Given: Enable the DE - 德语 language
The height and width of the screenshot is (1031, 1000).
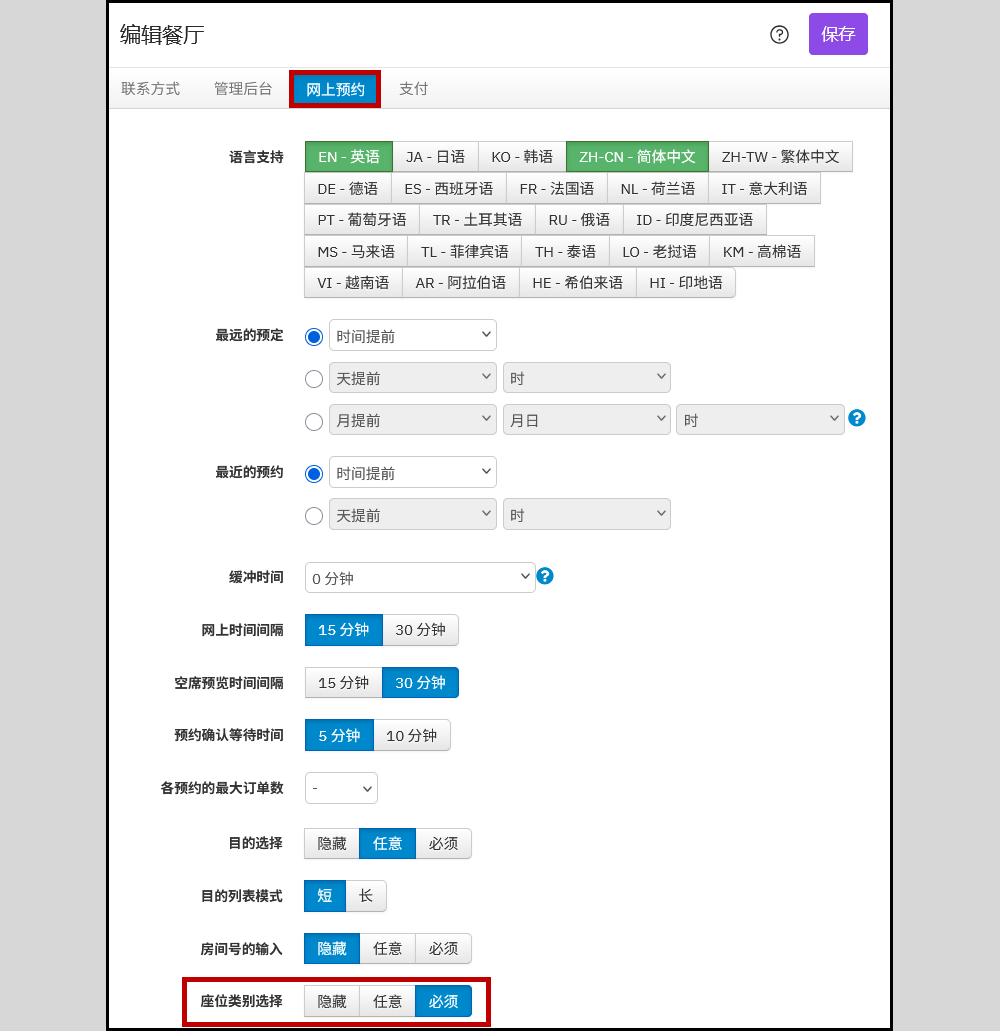Looking at the screenshot, I should click(x=348, y=189).
